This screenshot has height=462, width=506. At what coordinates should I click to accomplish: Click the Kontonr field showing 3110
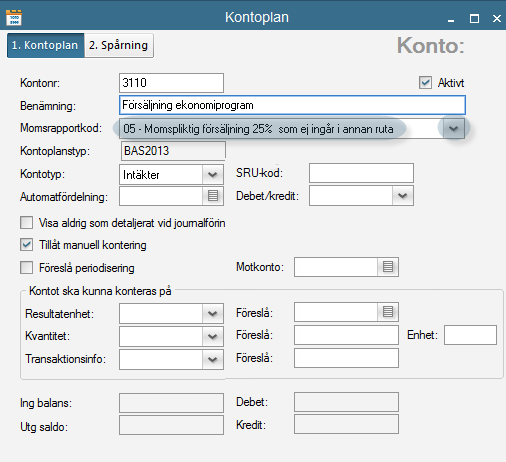pyautogui.click(x=171, y=83)
